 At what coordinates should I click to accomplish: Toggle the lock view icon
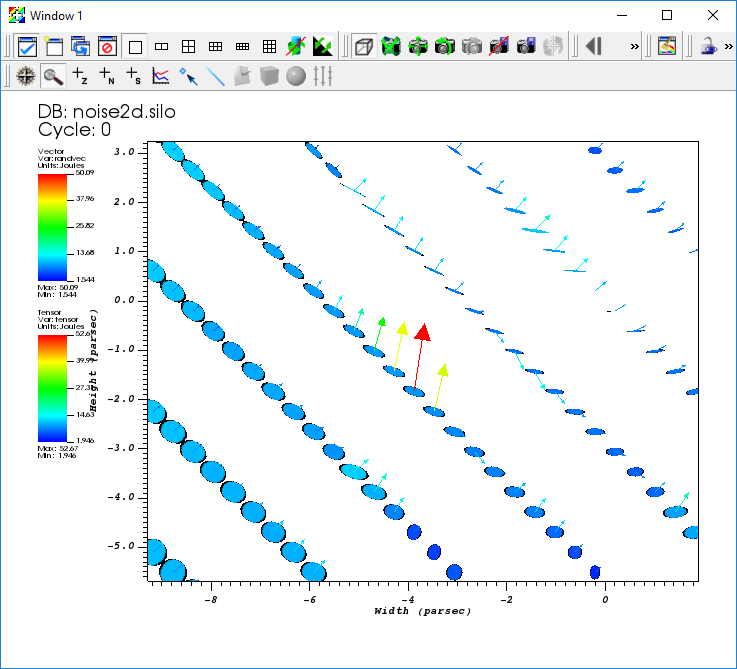pos(708,47)
